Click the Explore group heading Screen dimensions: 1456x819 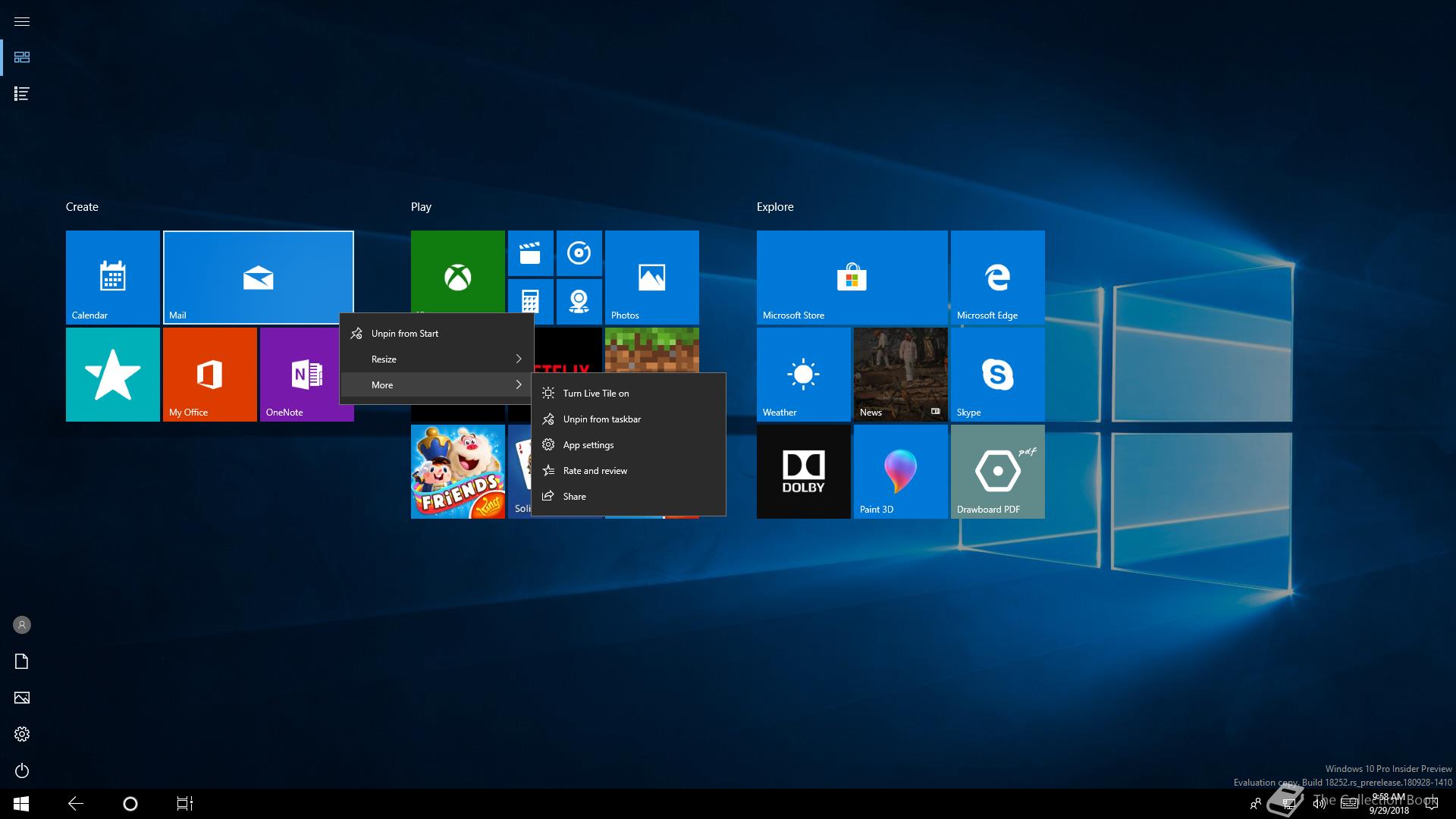click(775, 207)
